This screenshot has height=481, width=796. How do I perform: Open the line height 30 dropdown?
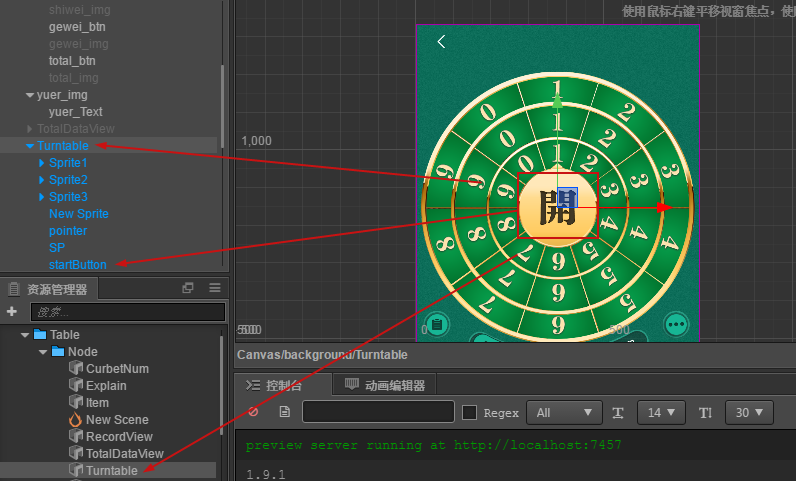click(749, 412)
